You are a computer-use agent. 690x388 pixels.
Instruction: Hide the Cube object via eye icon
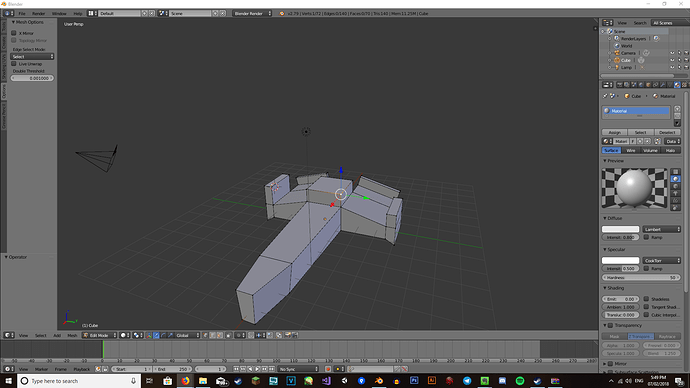click(x=672, y=60)
